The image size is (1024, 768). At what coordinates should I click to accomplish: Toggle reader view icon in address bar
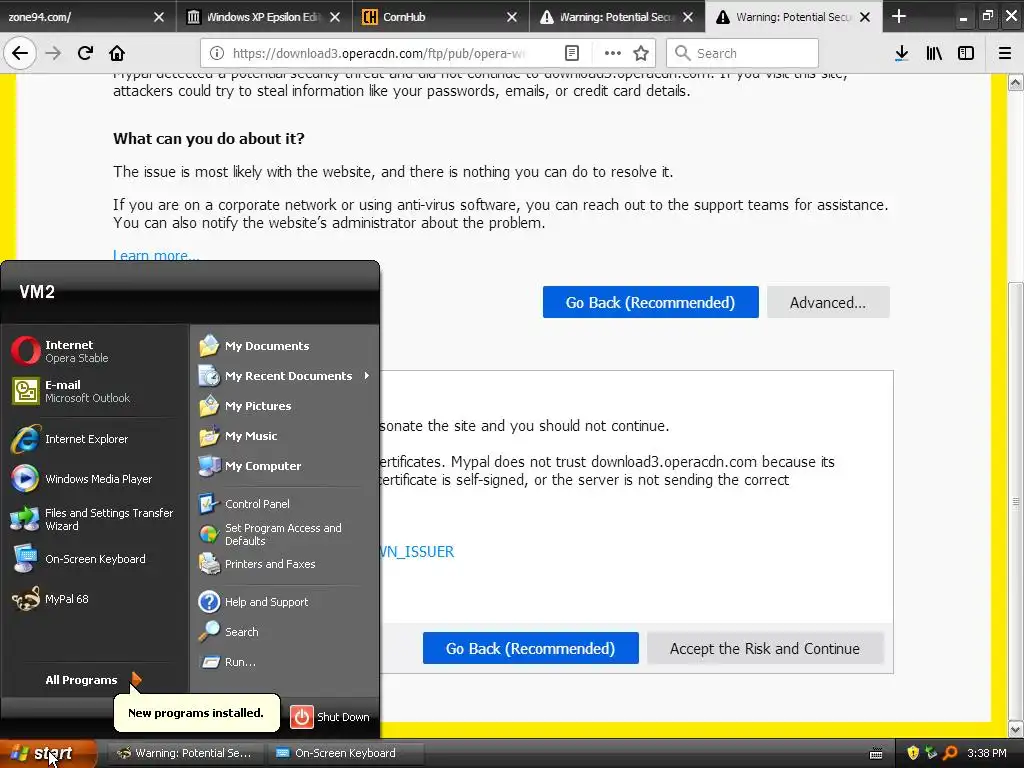click(571, 53)
